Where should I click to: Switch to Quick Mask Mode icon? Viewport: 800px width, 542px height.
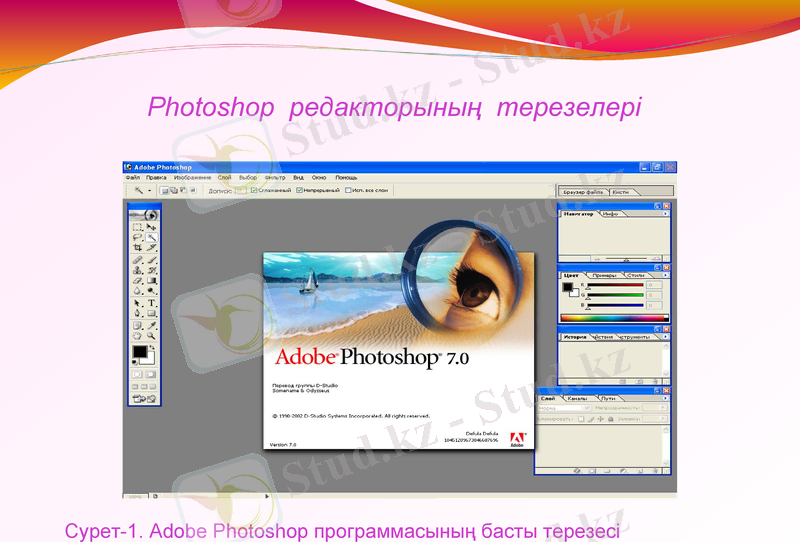click(x=152, y=375)
